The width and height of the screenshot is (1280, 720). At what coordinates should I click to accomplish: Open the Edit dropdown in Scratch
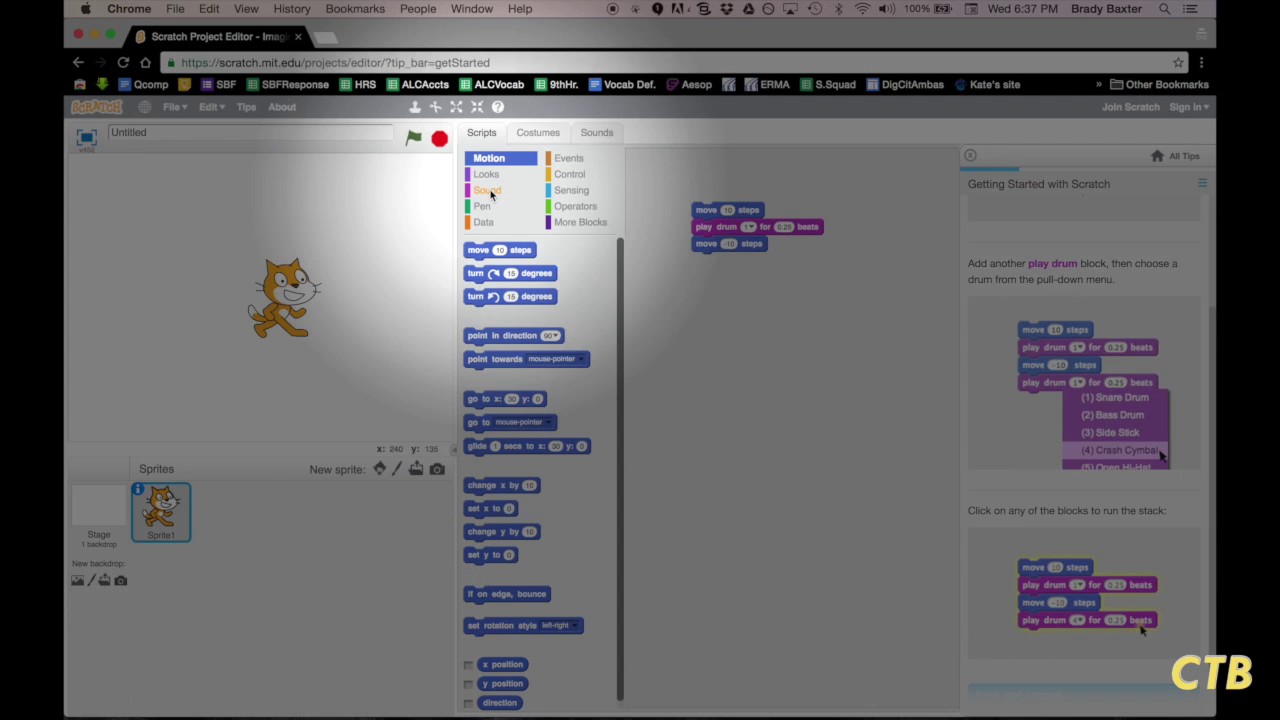click(x=210, y=107)
